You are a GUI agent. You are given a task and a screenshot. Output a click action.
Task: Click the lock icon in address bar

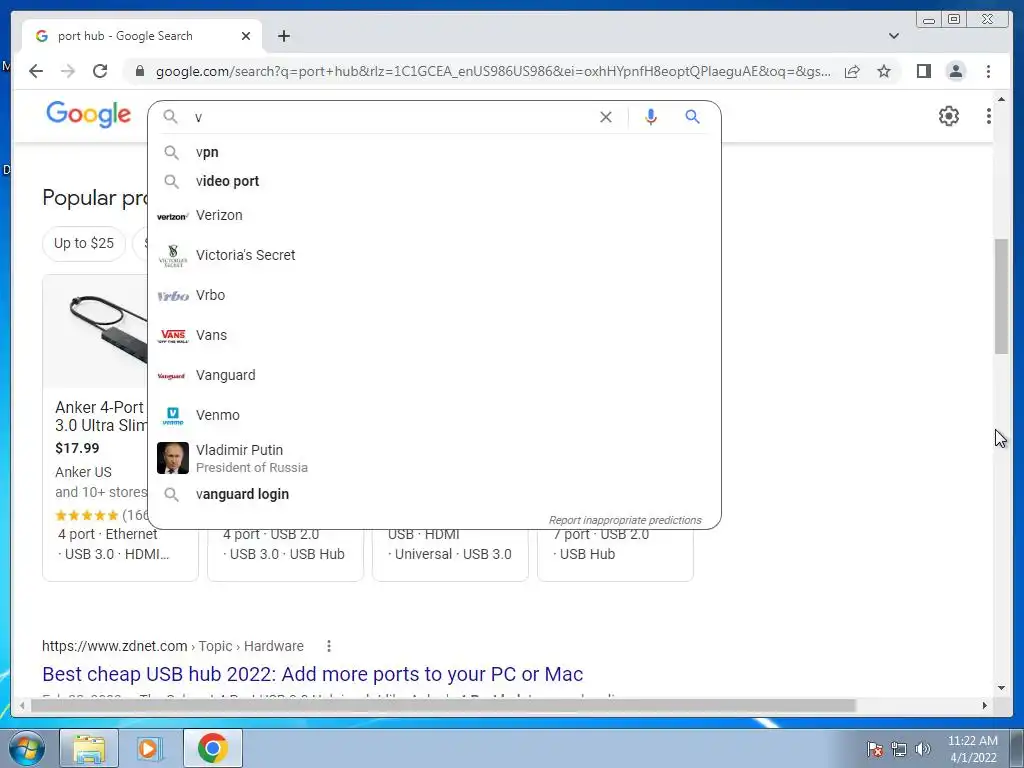pos(139,71)
